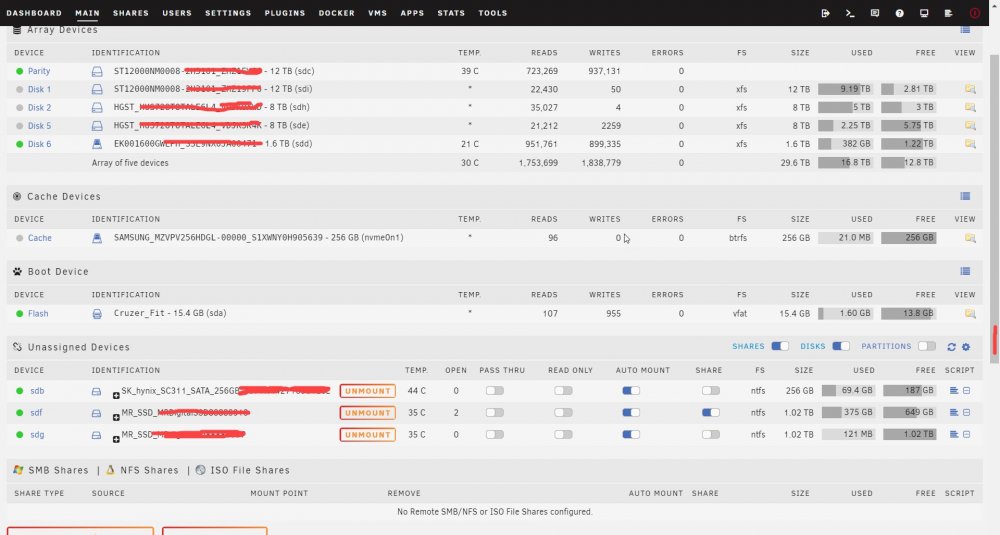Image resolution: width=1000 pixels, height=535 pixels.
Task: Open the Flash device link
Action: pyautogui.click(x=38, y=314)
